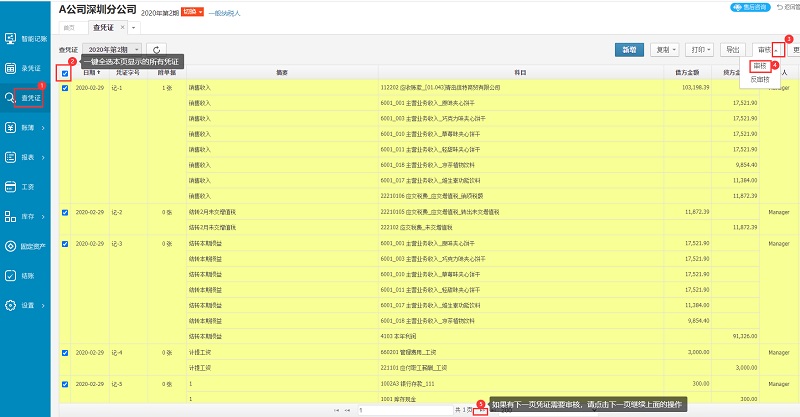The height and width of the screenshot is (417, 800).
Task: Choose 反审核 from the dropdown menu
Action: coord(760,78)
